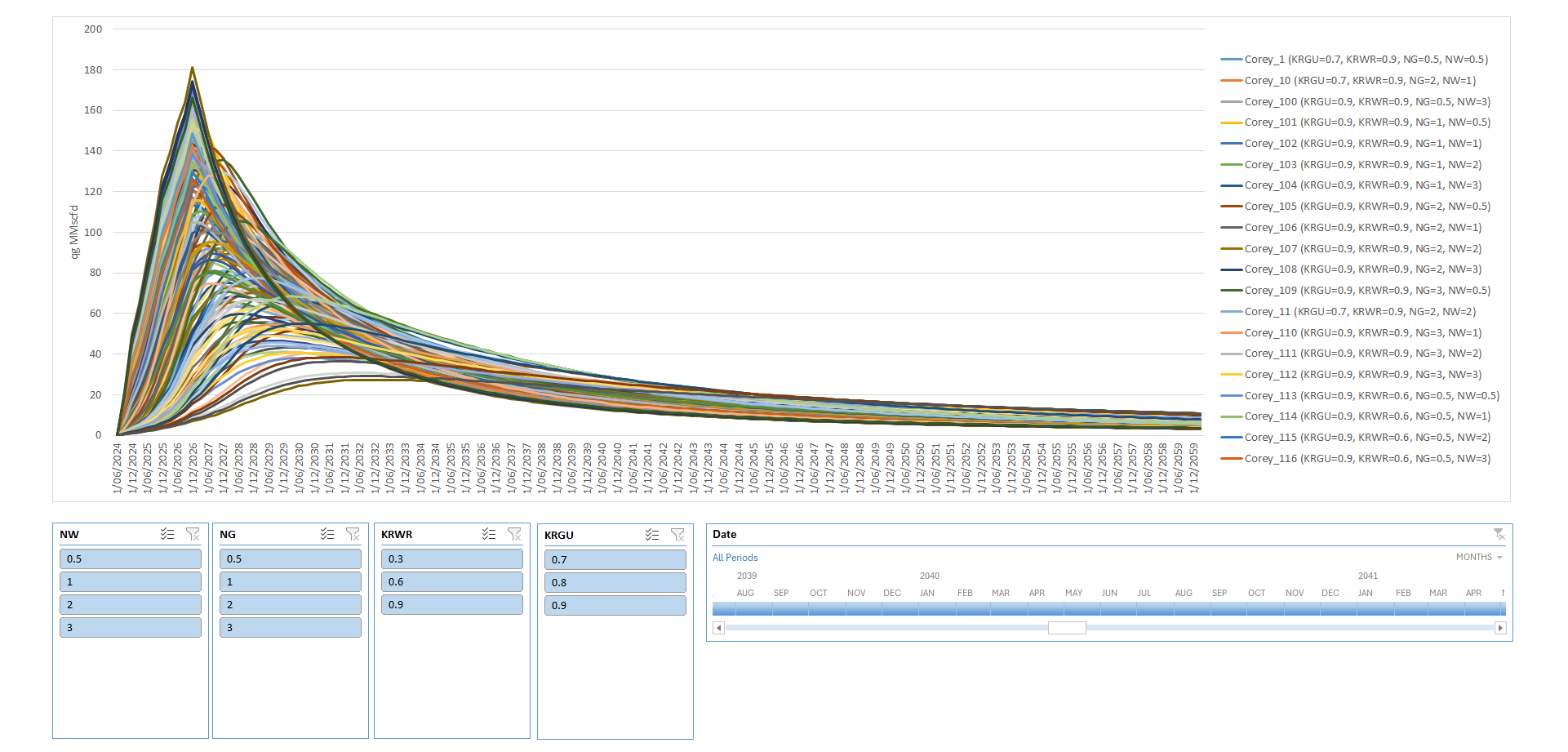Image resolution: width=1568 pixels, height=752 pixels.
Task: Clear filter on the Date timeline
Action: click(x=1499, y=534)
